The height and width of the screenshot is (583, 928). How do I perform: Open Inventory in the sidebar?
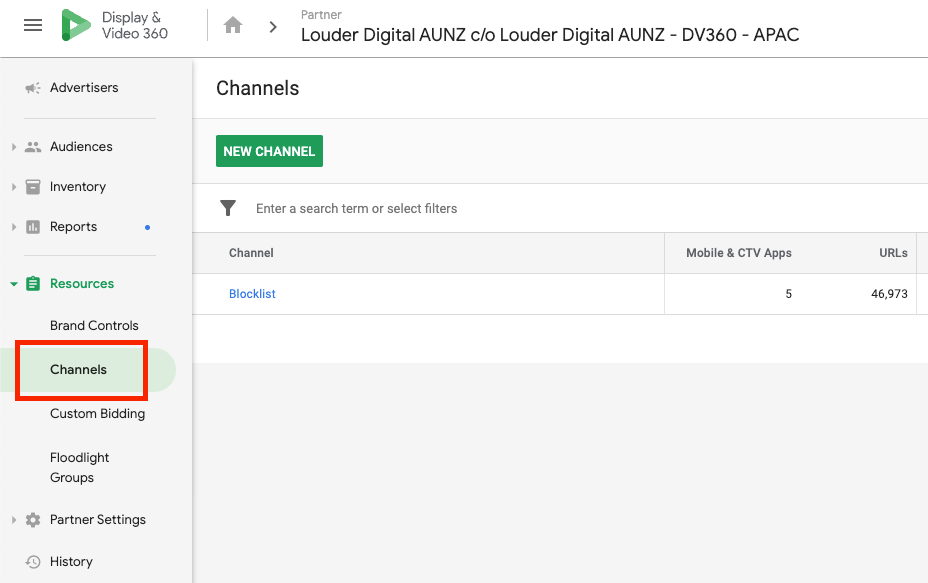(78, 187)
